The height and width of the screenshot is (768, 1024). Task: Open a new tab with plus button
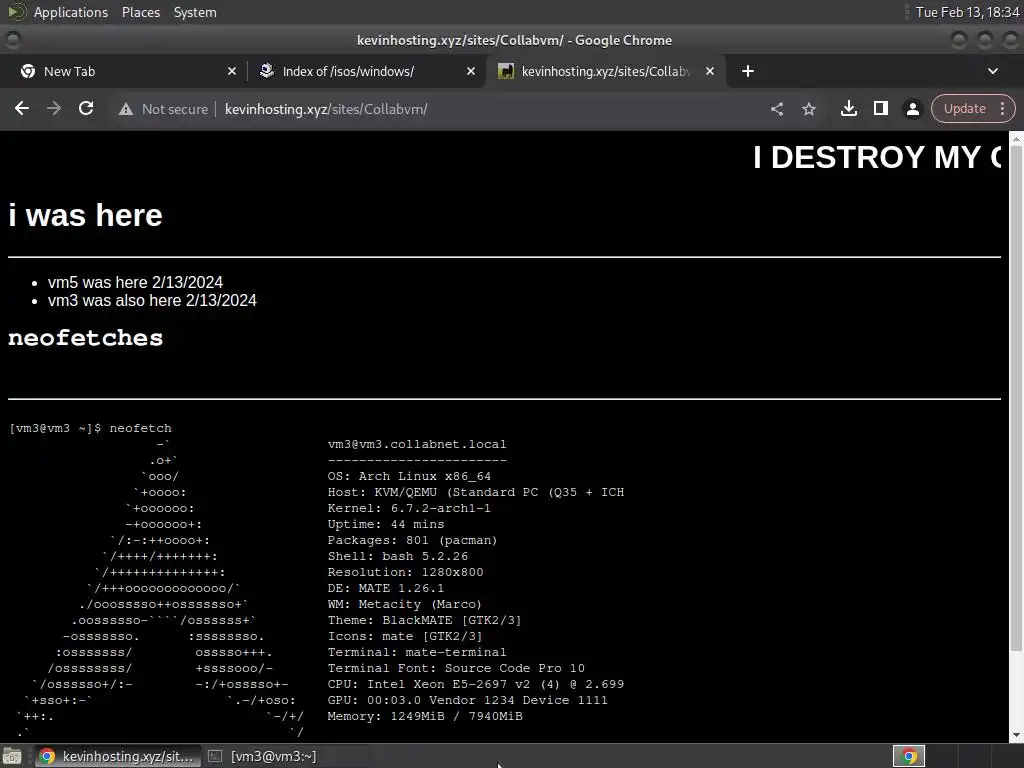(x=748, y=71)
